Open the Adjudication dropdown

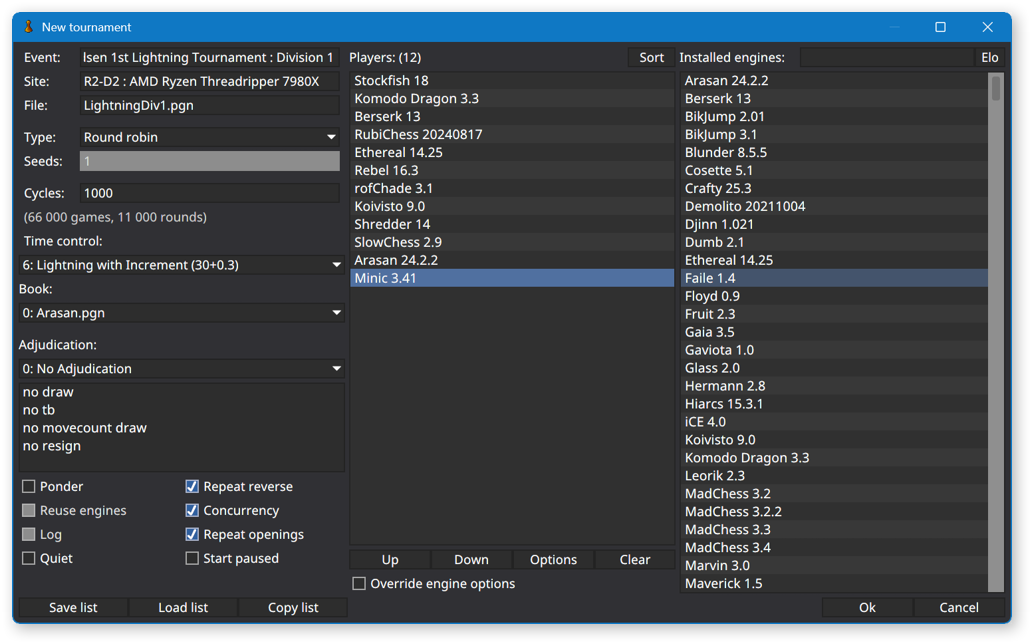(182, 369)
